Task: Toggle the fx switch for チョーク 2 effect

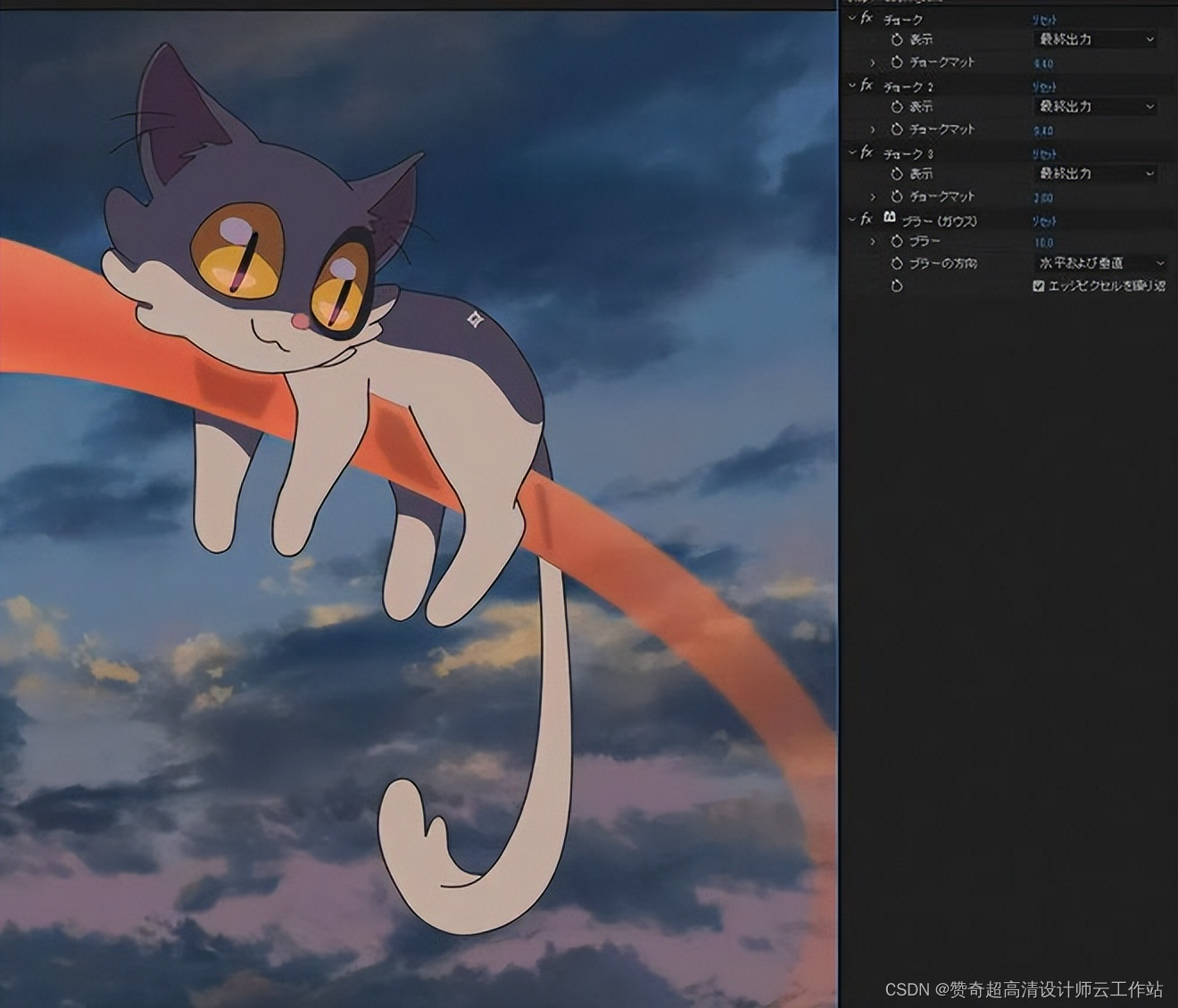Action: pos(866,86)
